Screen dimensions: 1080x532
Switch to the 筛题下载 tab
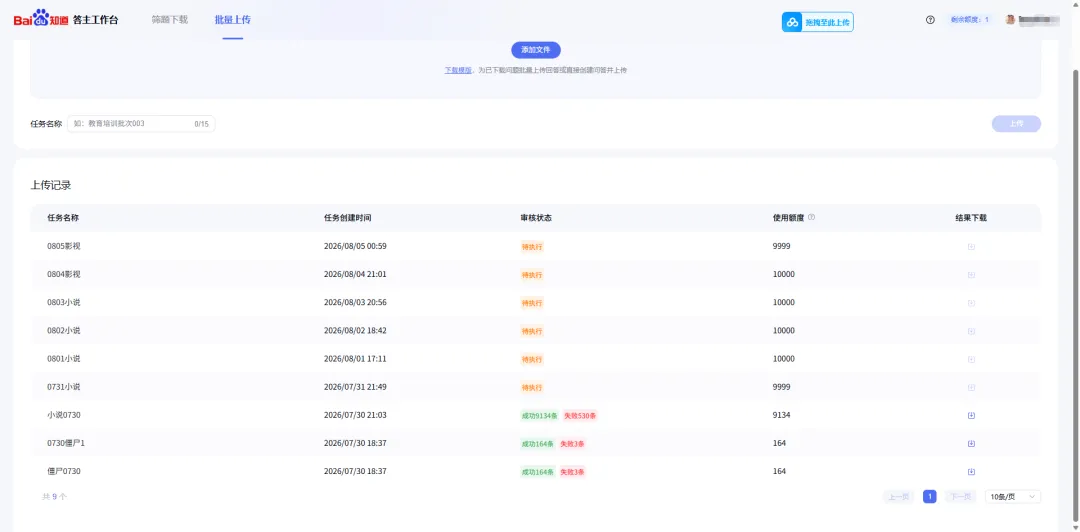click(x=169, y=20)
